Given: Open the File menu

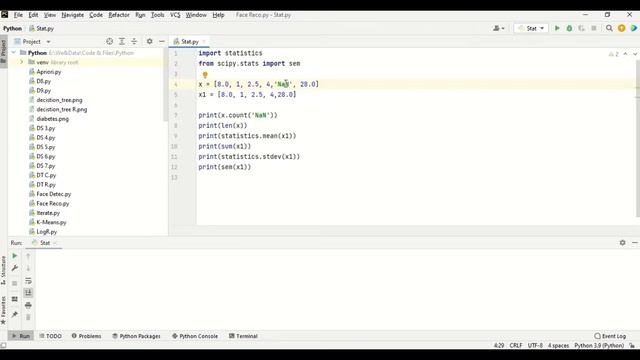Looking at the screenshot, I should click(x=18, y=15).
